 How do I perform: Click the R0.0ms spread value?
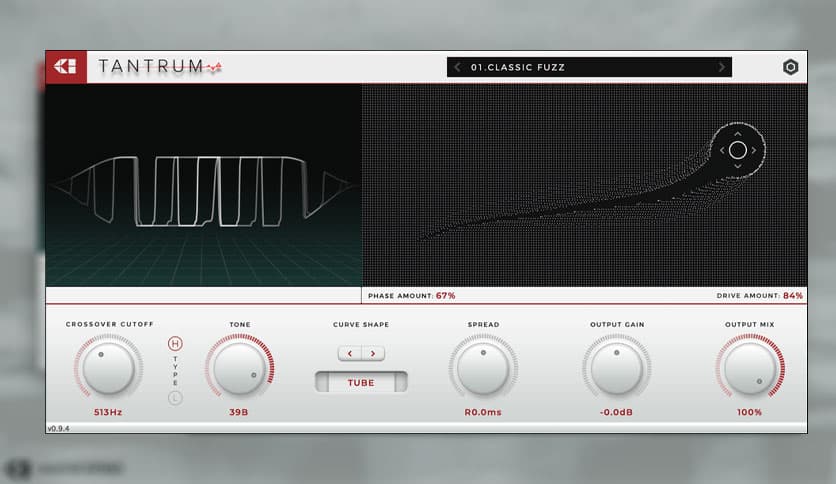point(483,412)
